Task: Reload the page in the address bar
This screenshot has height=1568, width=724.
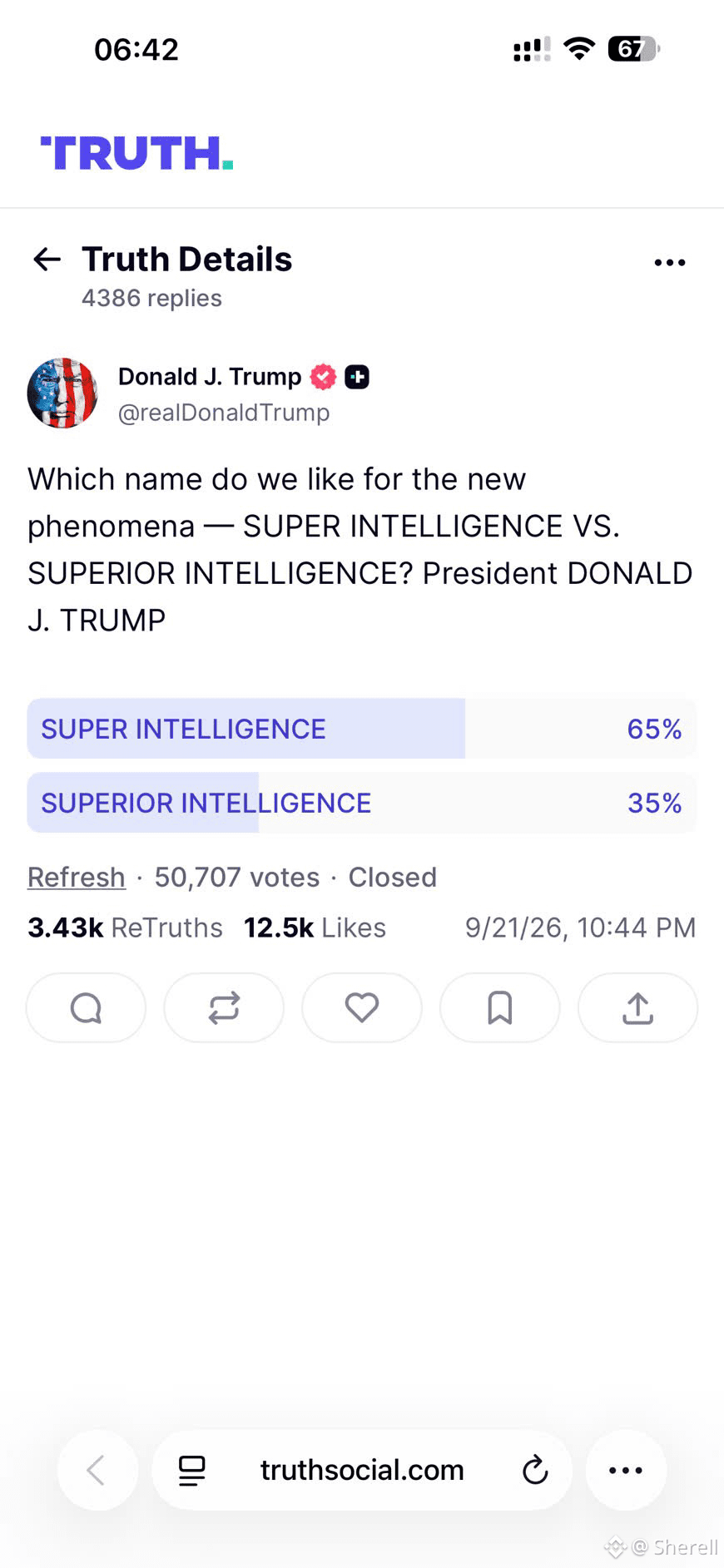Action: pyautogui.click(x=535, y=1471)
